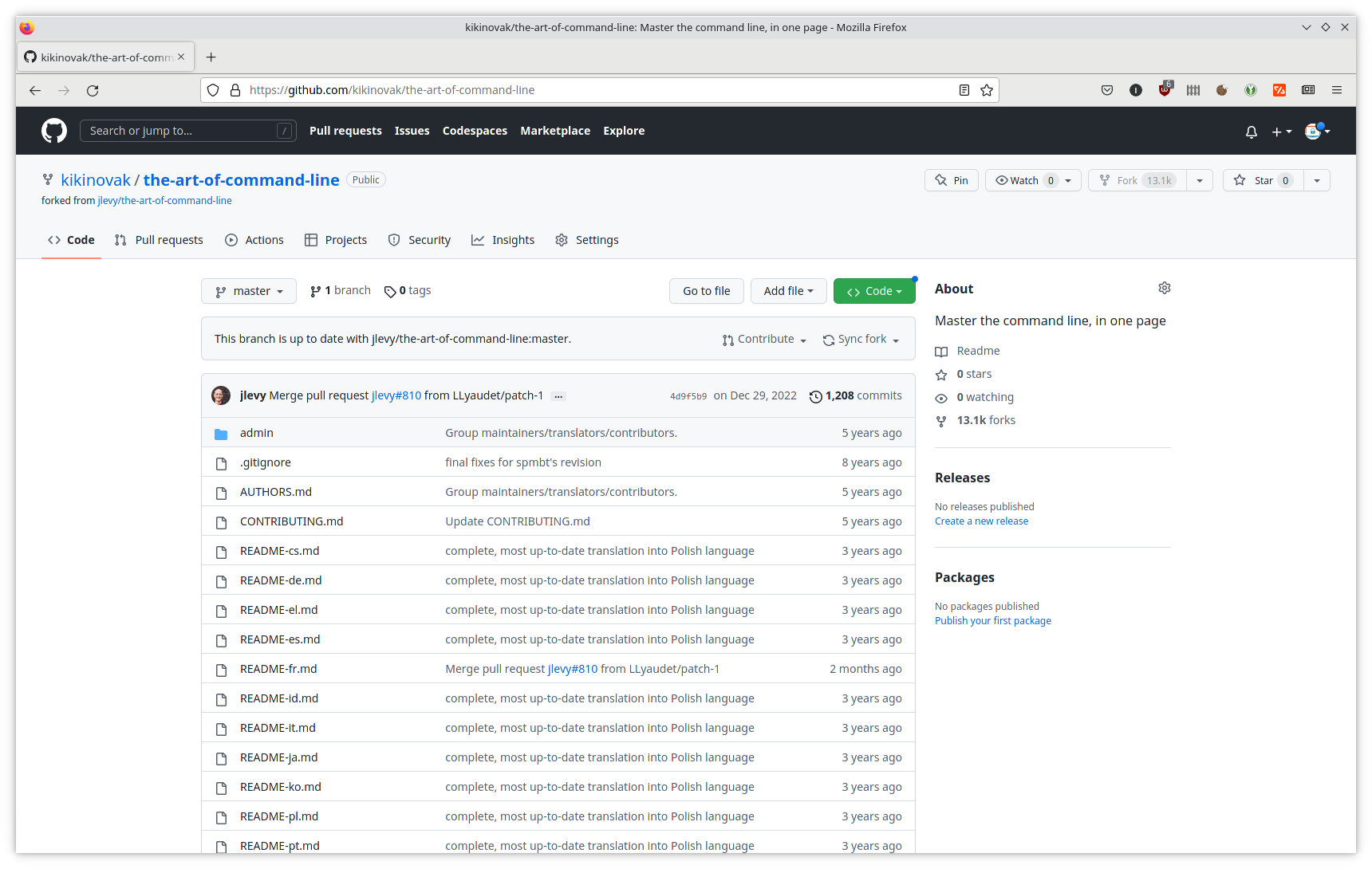This screenshot has height=869, width=1372.
Task: Follow the Create a new release link
Action: (x=981, y=521)
